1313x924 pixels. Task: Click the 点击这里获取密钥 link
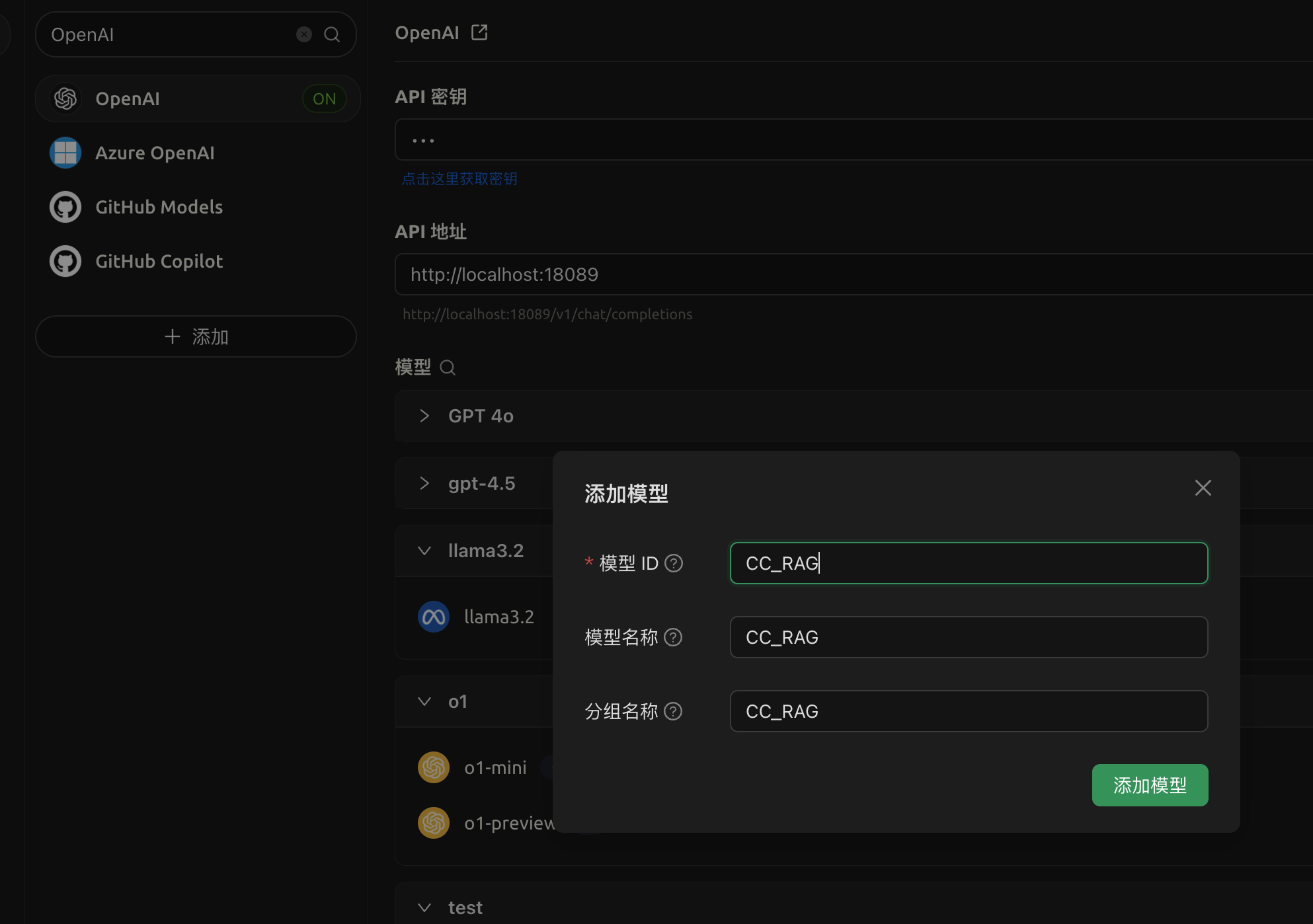tap(459, 178)
